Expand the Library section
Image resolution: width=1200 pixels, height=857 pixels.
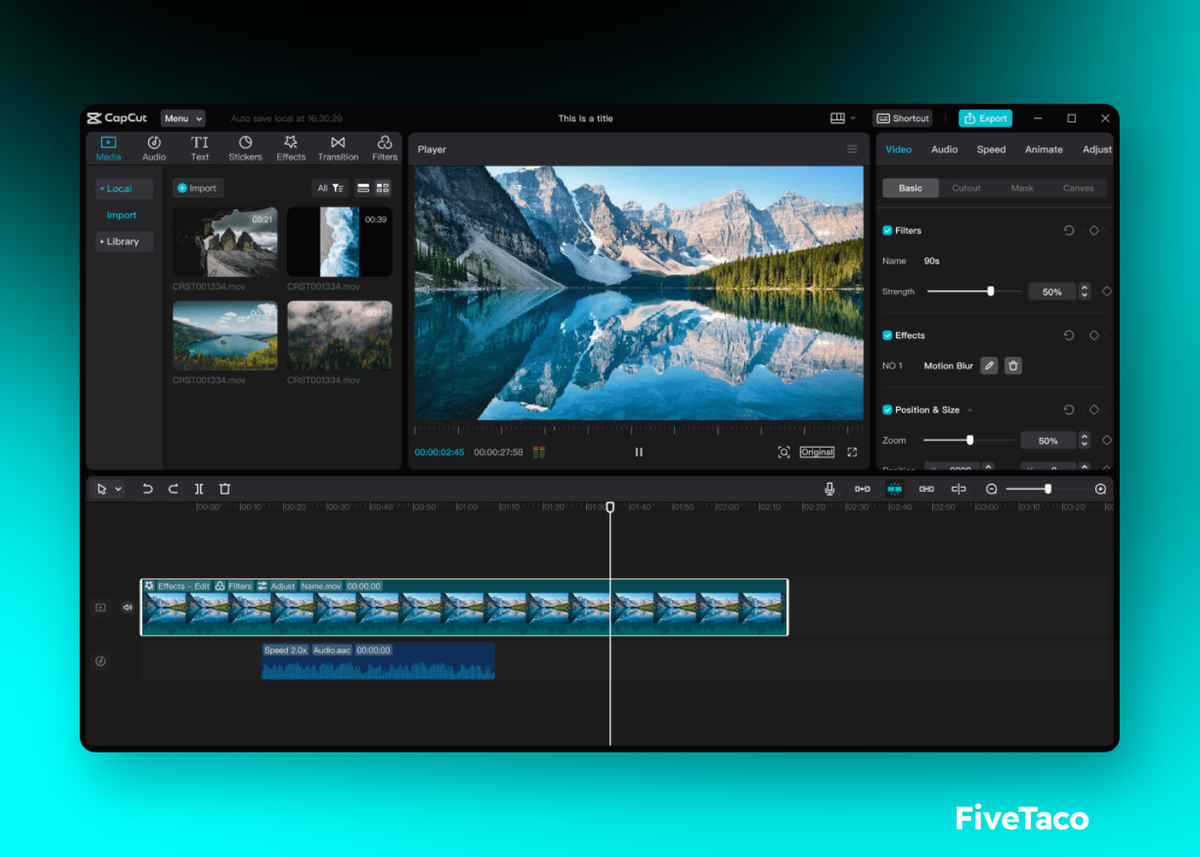point(124,241)
